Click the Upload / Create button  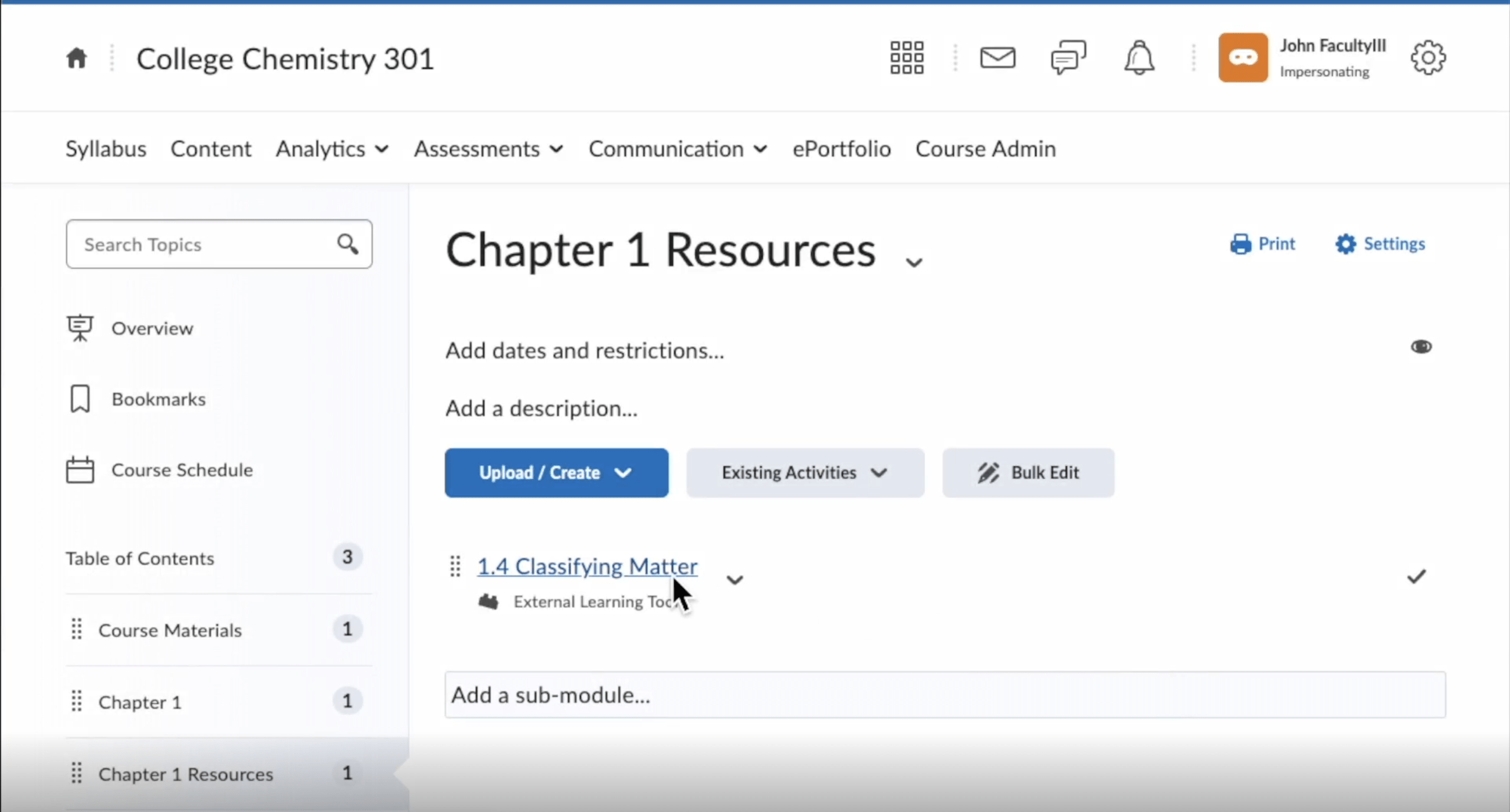point(555,472)
